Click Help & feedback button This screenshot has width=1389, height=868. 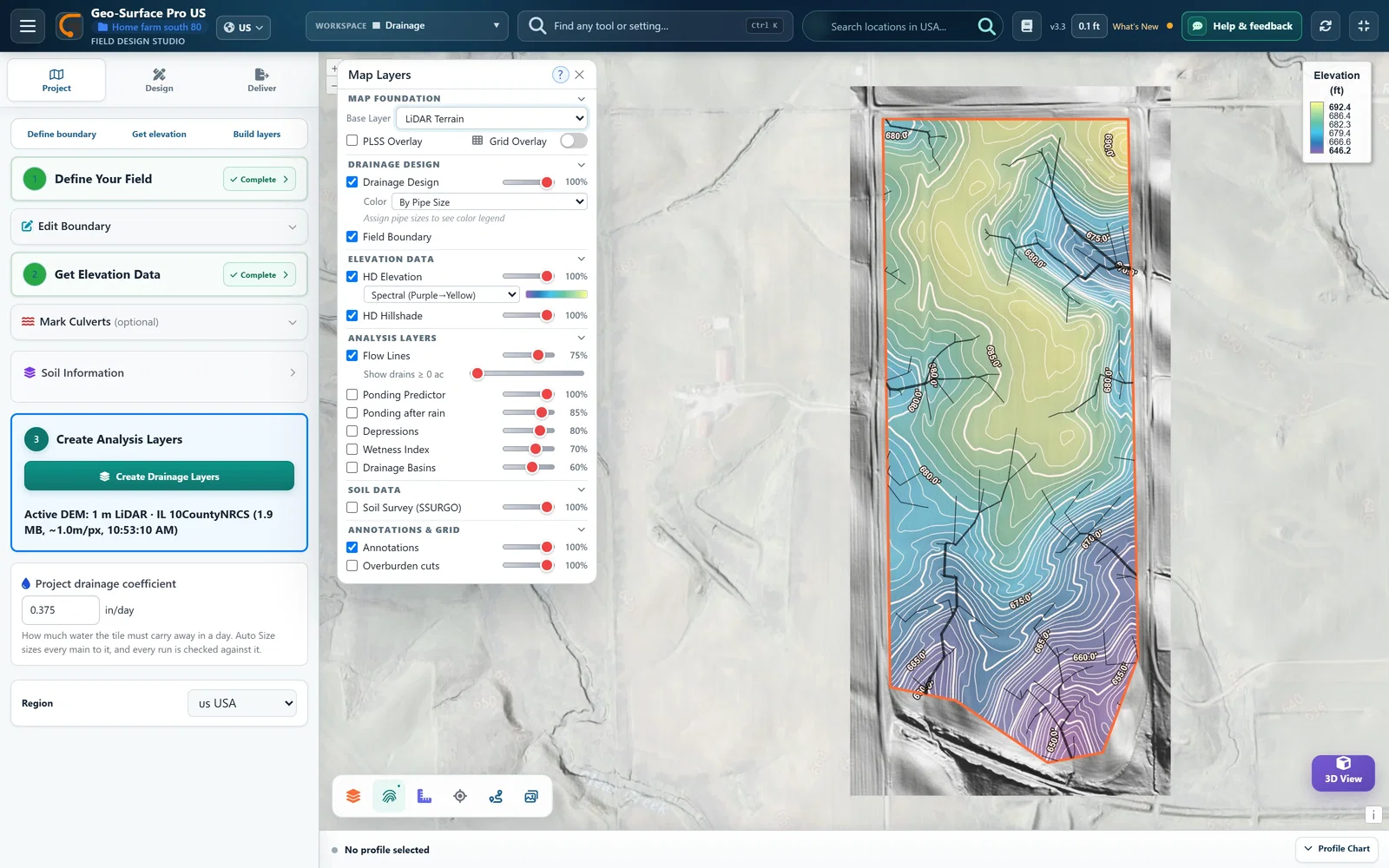click(x=1242, y=26)
